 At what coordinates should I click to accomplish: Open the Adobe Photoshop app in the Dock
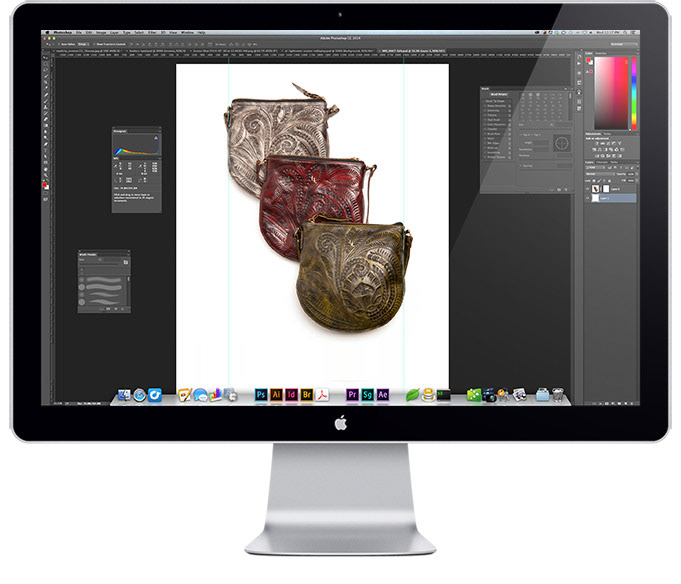pyautogui.click(x=261, y=395)
